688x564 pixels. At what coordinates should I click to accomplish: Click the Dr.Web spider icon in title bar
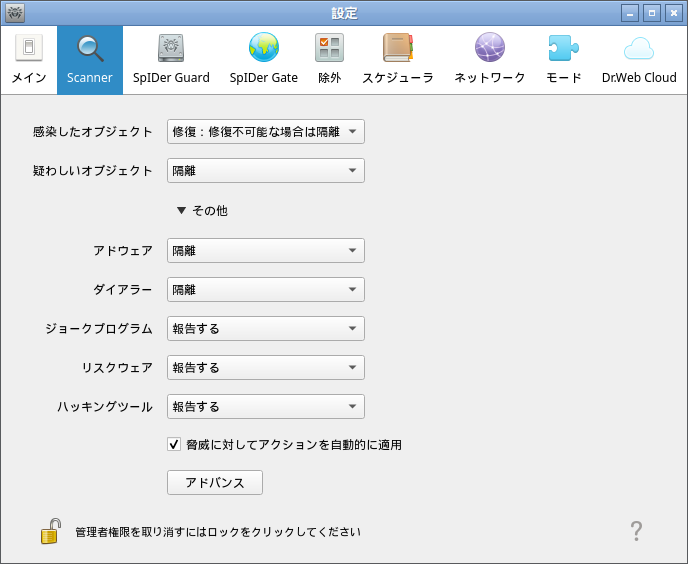tap(14, 13)
